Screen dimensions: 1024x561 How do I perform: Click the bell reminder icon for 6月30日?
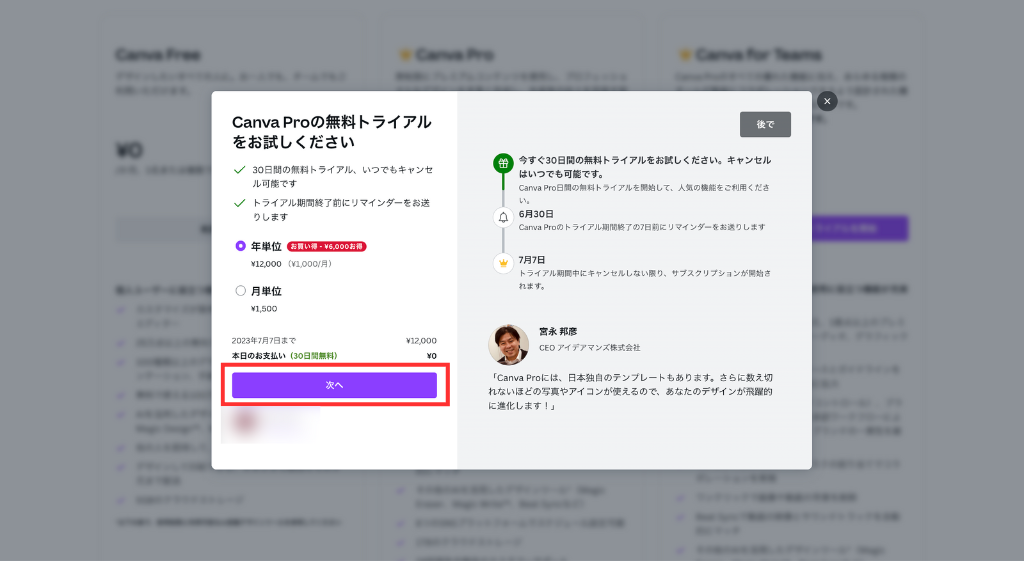pos(503,217)
